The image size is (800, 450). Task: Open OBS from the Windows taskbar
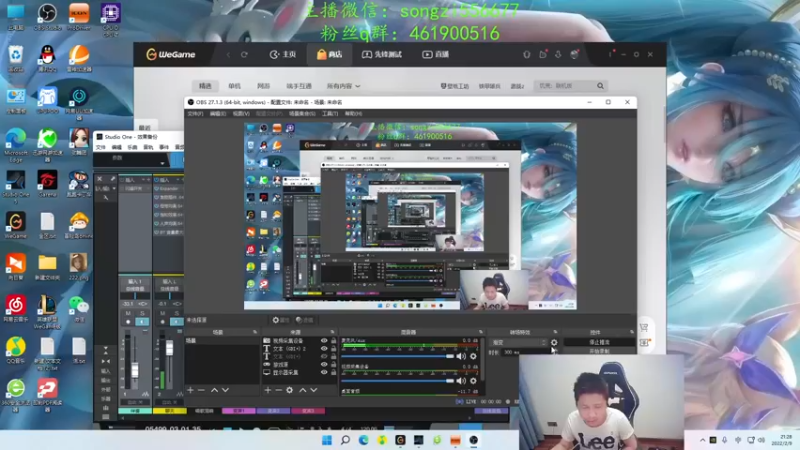point(474,440)
